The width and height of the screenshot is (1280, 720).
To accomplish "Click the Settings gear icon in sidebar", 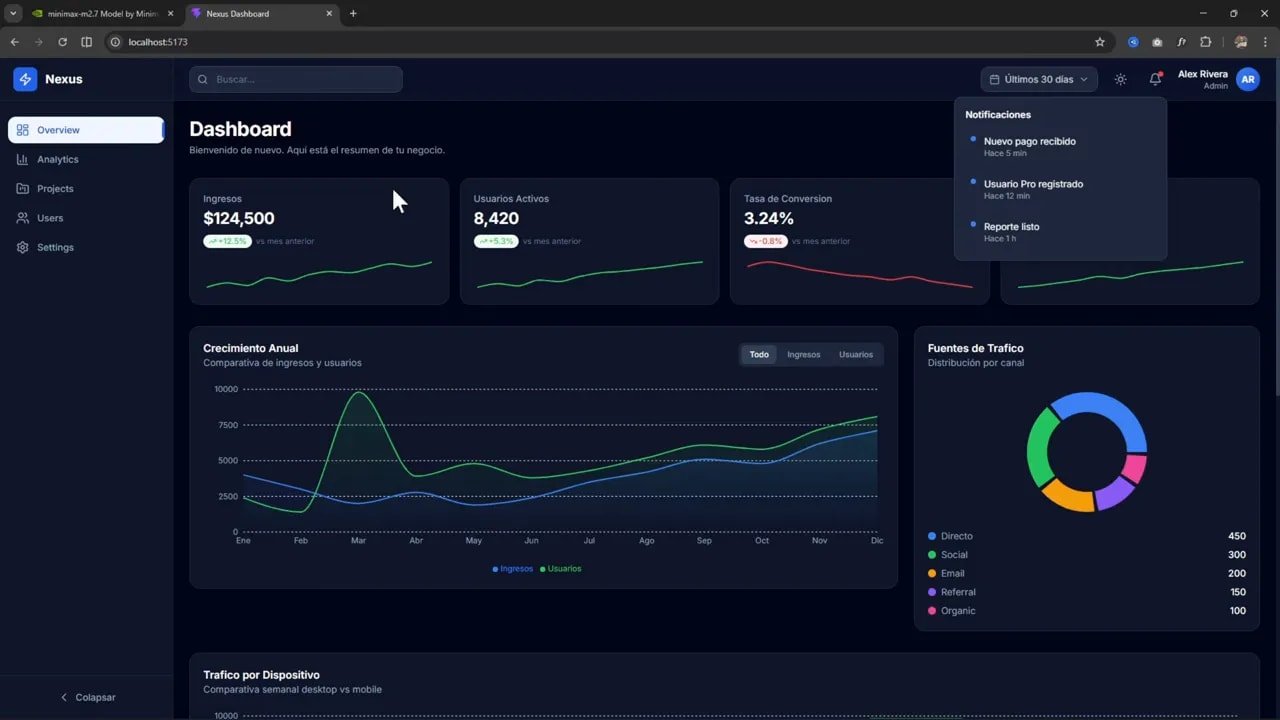I will click(x=22, y=247).
